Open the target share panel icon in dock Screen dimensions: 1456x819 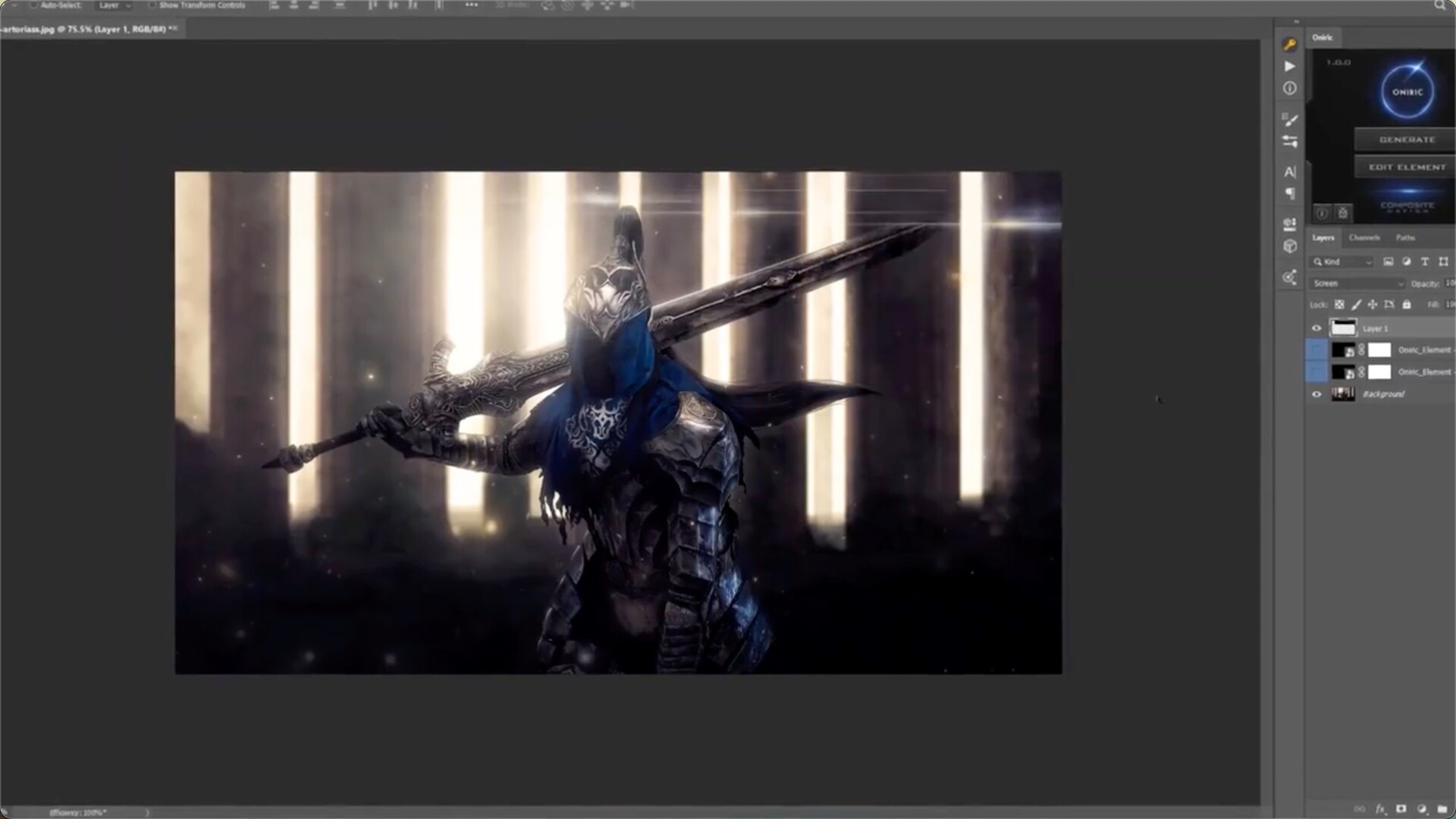pos(1289,278)
